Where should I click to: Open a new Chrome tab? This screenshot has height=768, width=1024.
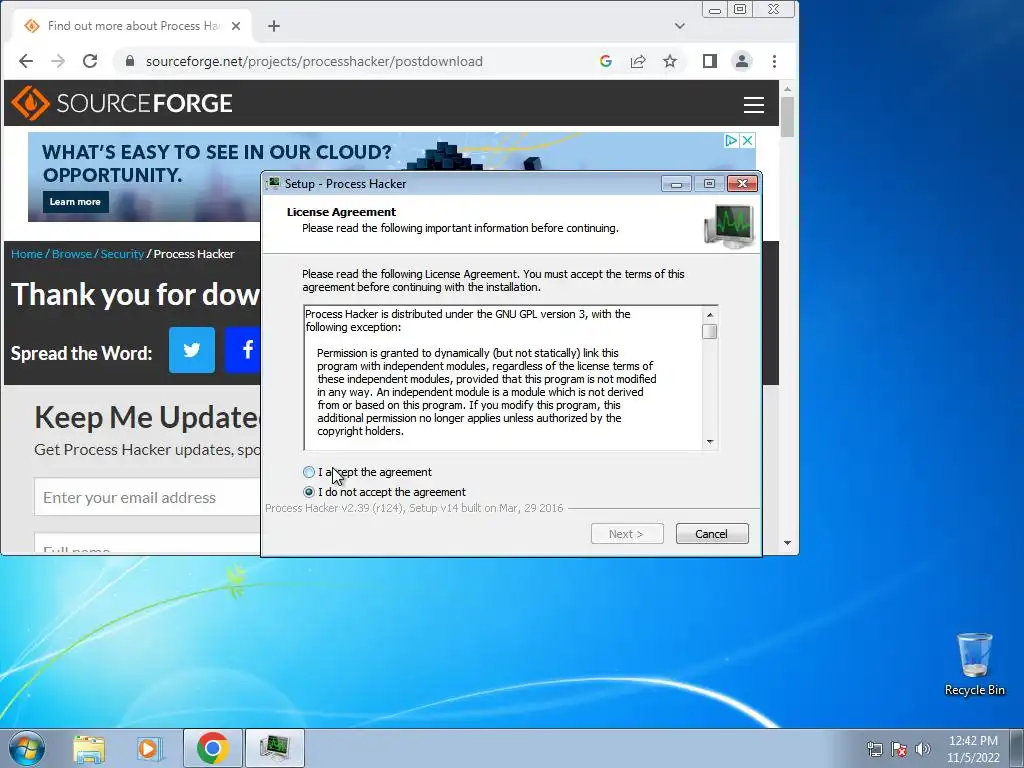click(274, 26)
